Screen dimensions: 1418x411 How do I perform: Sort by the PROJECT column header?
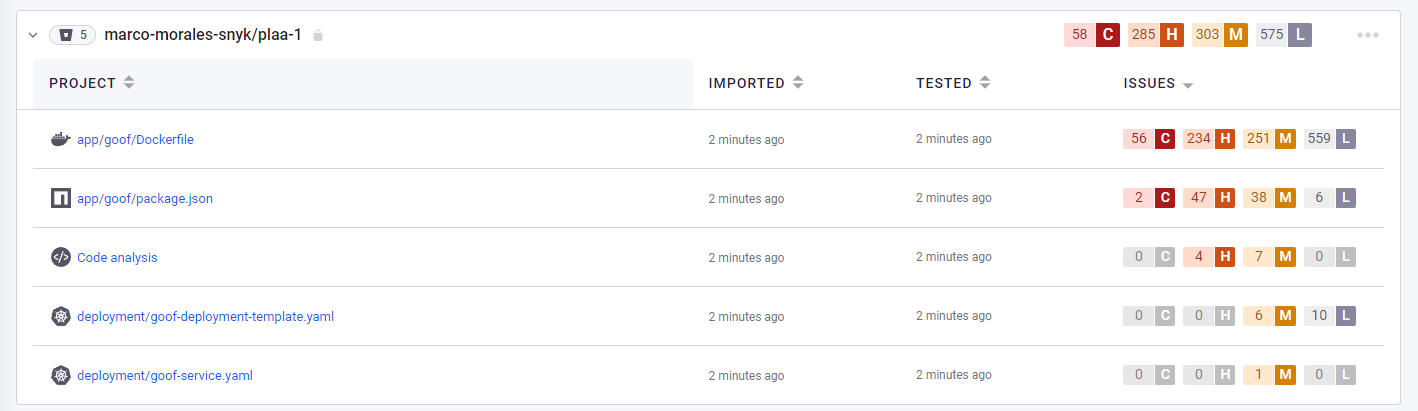coord(92,83)
